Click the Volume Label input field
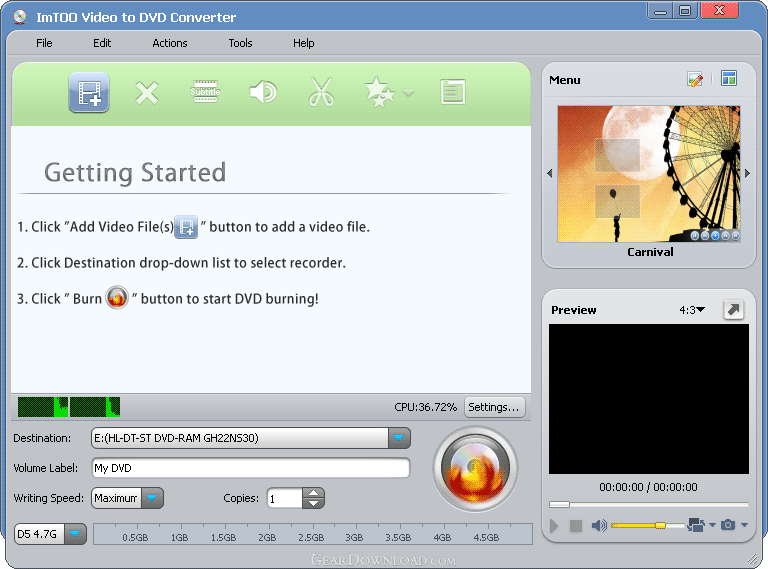 click(251, 468)
